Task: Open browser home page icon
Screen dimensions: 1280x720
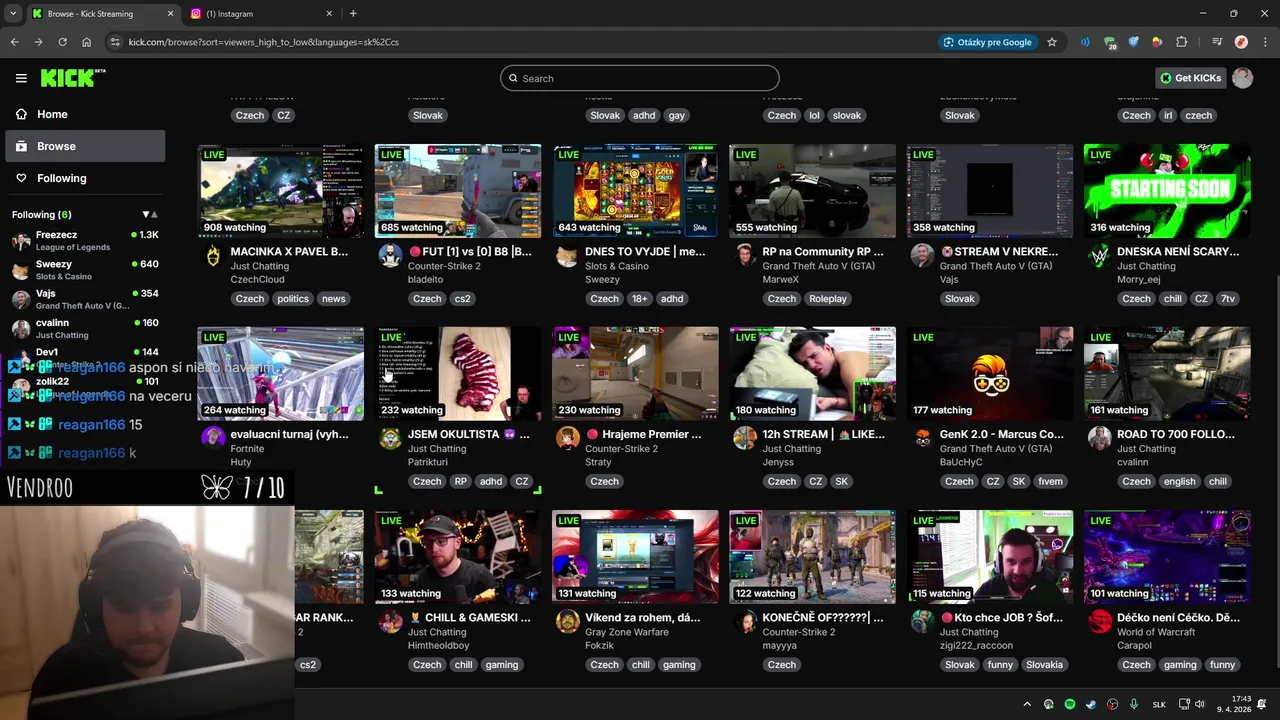Action: 86,42
